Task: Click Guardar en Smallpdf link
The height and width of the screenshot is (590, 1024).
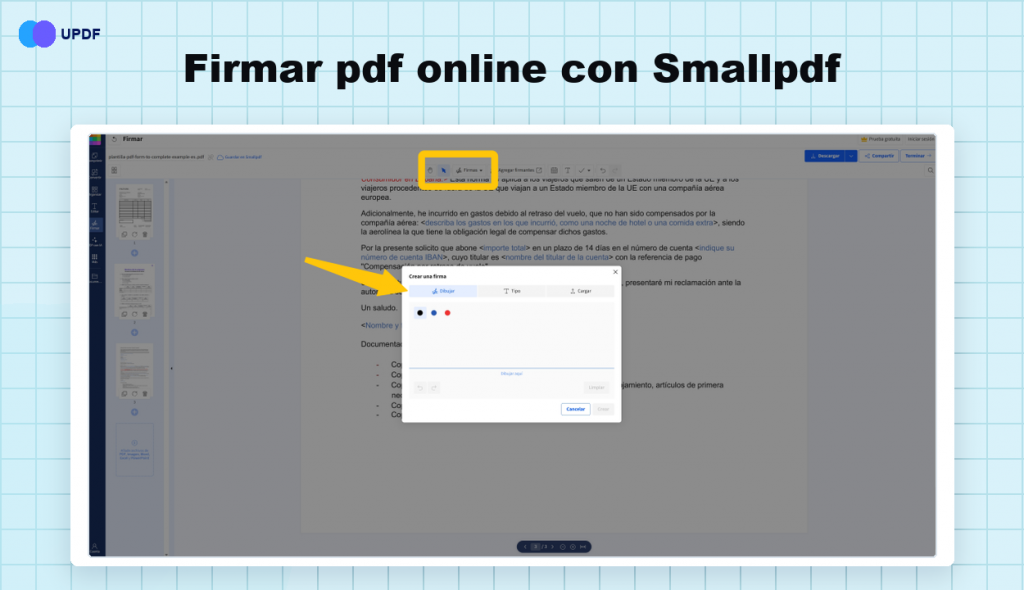Action: [240, 157]
